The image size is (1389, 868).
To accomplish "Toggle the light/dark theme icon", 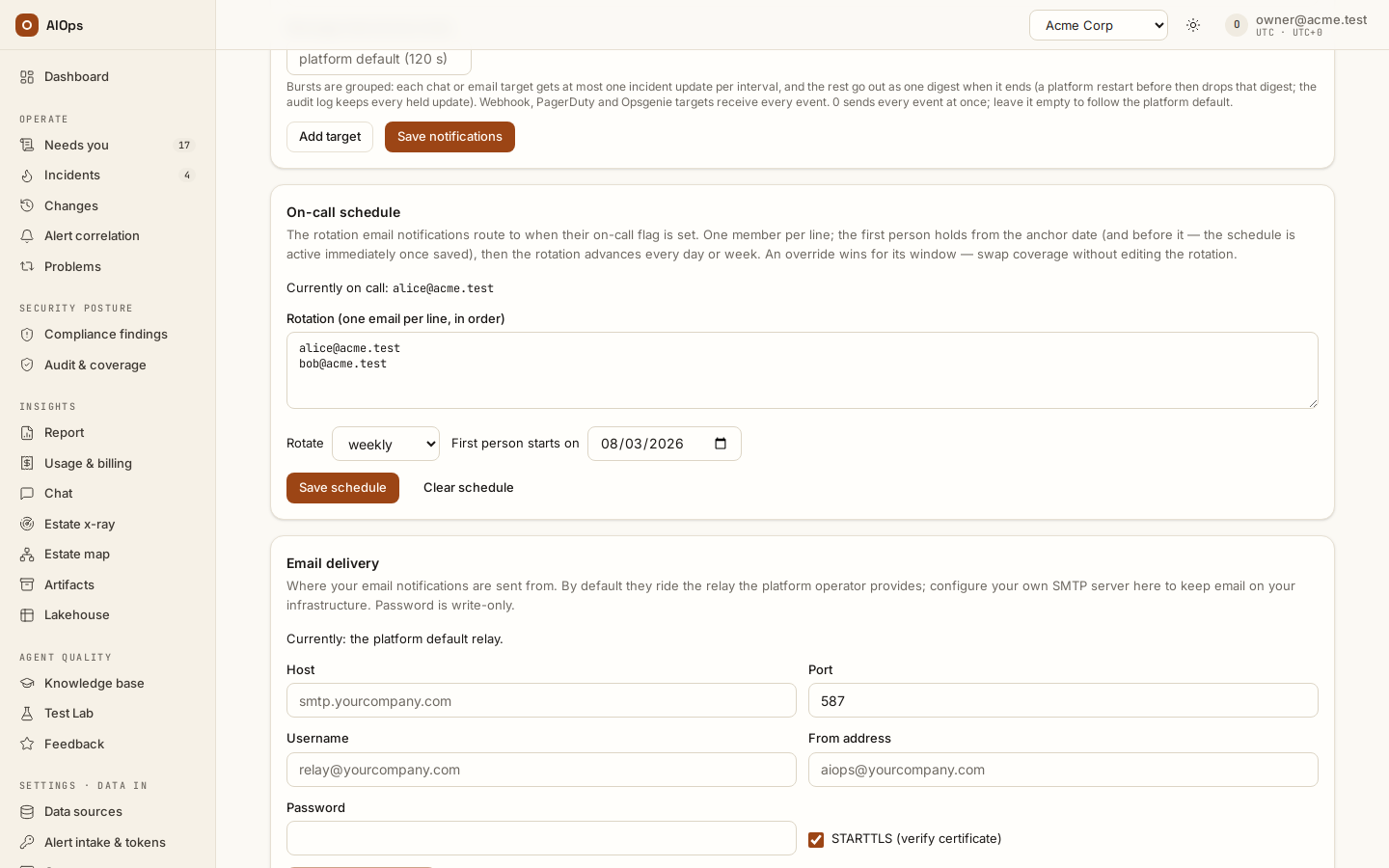I will (x=1193, y=25).
